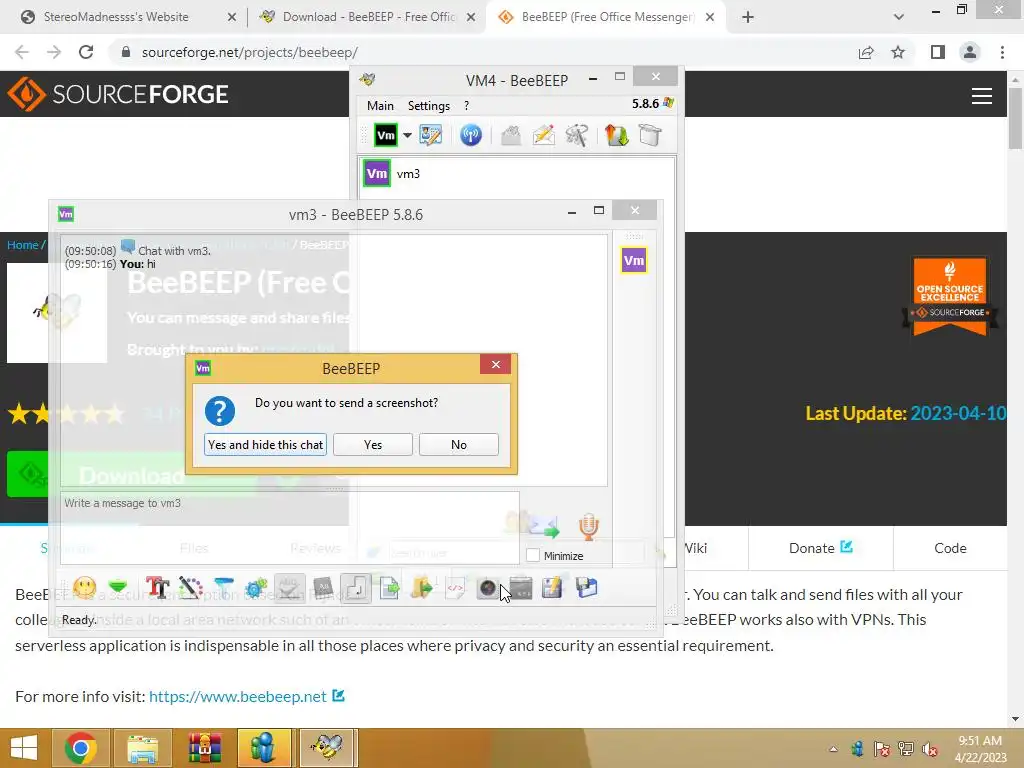Click the vm3 avatar in chat side panel

(633, 261)
